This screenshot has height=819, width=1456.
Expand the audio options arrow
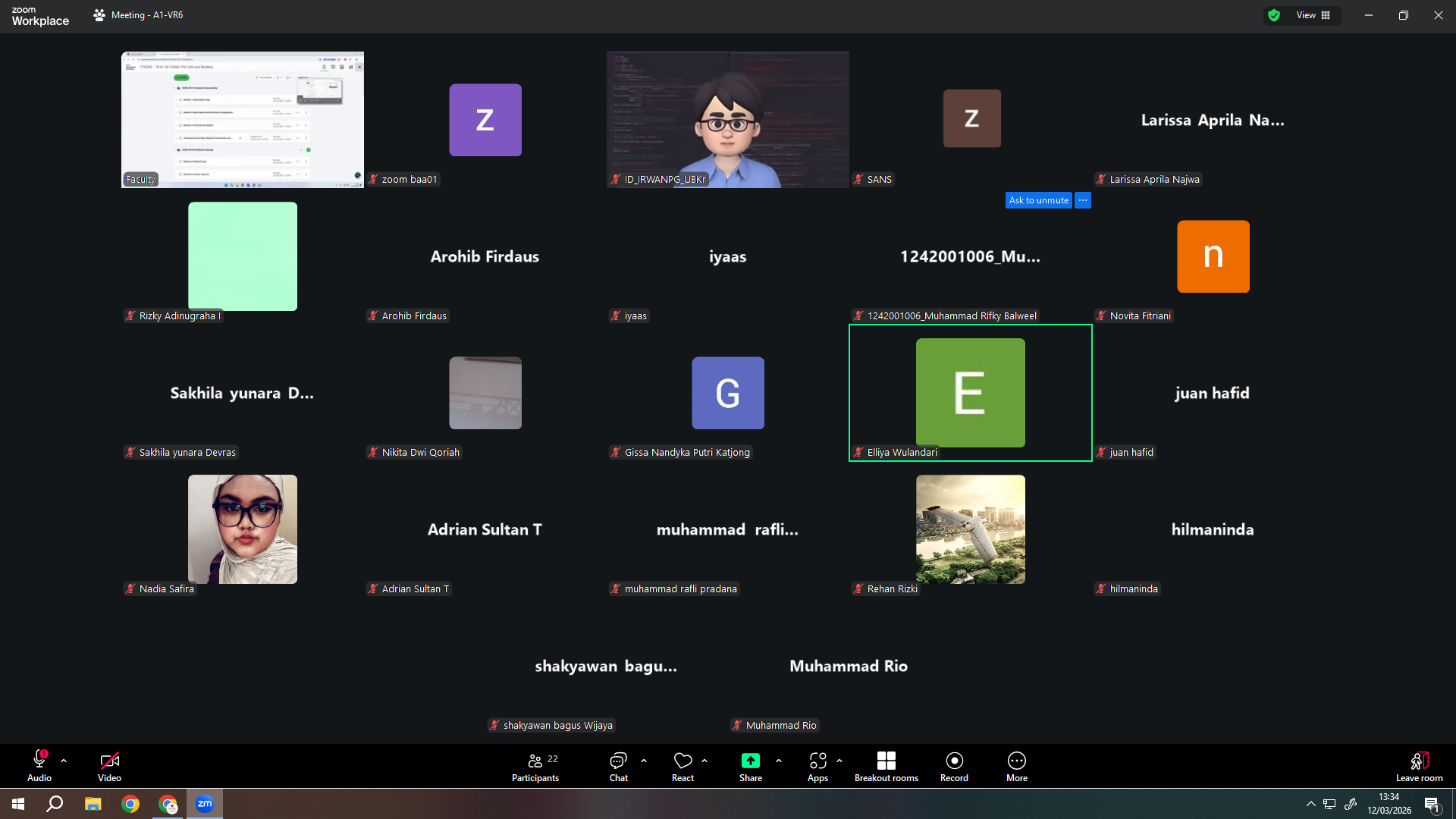(x=64, y=761)
